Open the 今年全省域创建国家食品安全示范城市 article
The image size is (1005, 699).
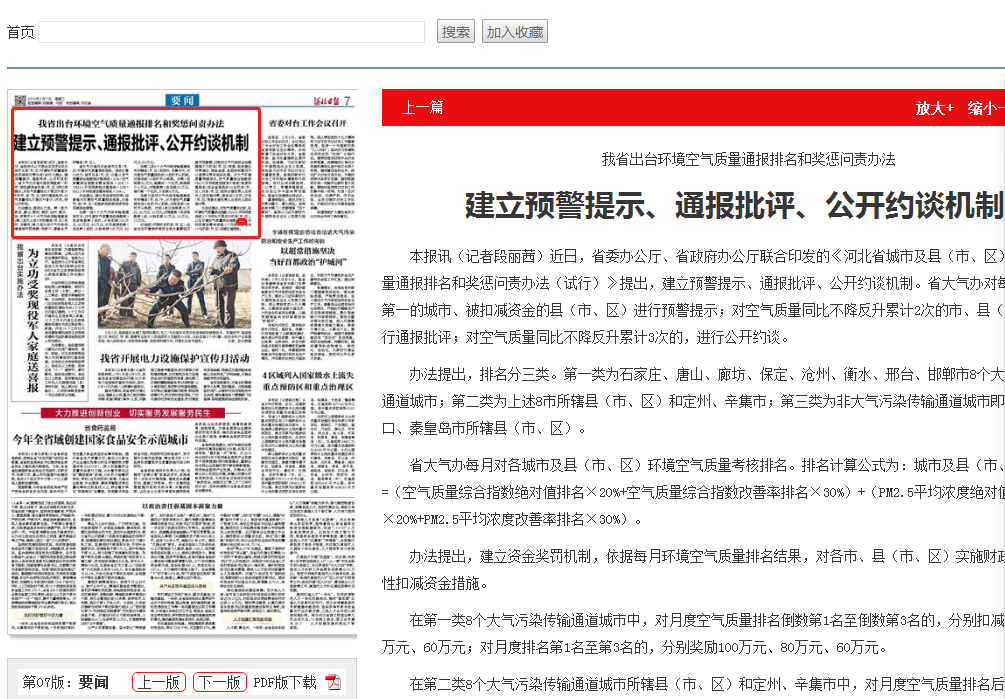[x=100, y=439]
